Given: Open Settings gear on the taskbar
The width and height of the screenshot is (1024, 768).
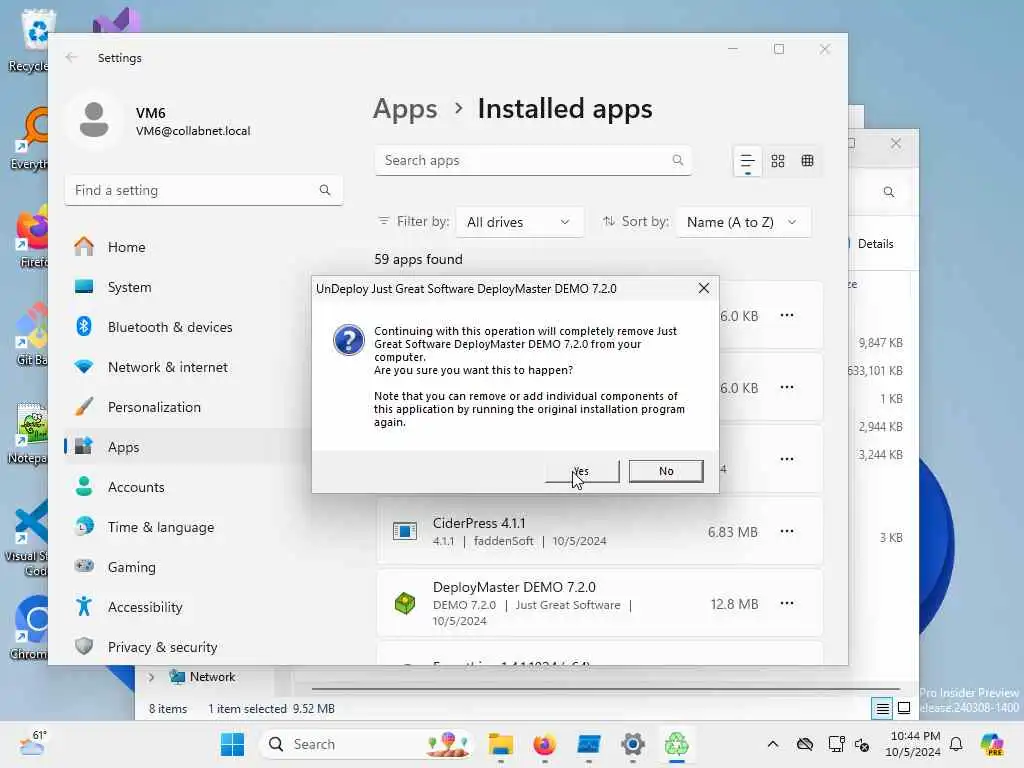Looking at the screenshot, I should (x=632, y=744).
